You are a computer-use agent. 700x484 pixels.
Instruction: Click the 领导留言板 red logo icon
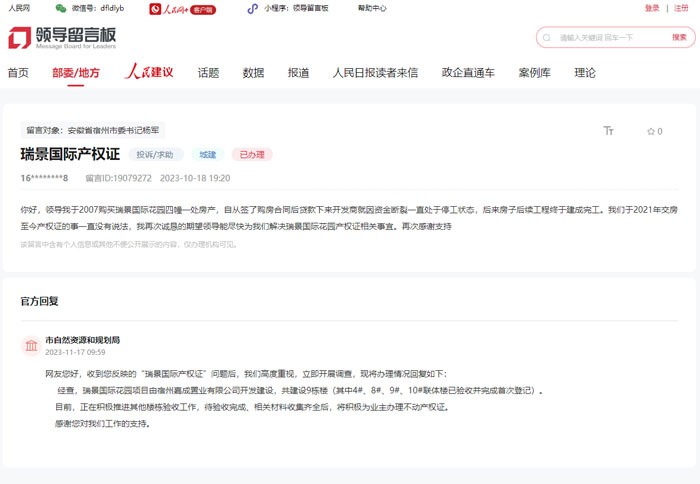20,38
